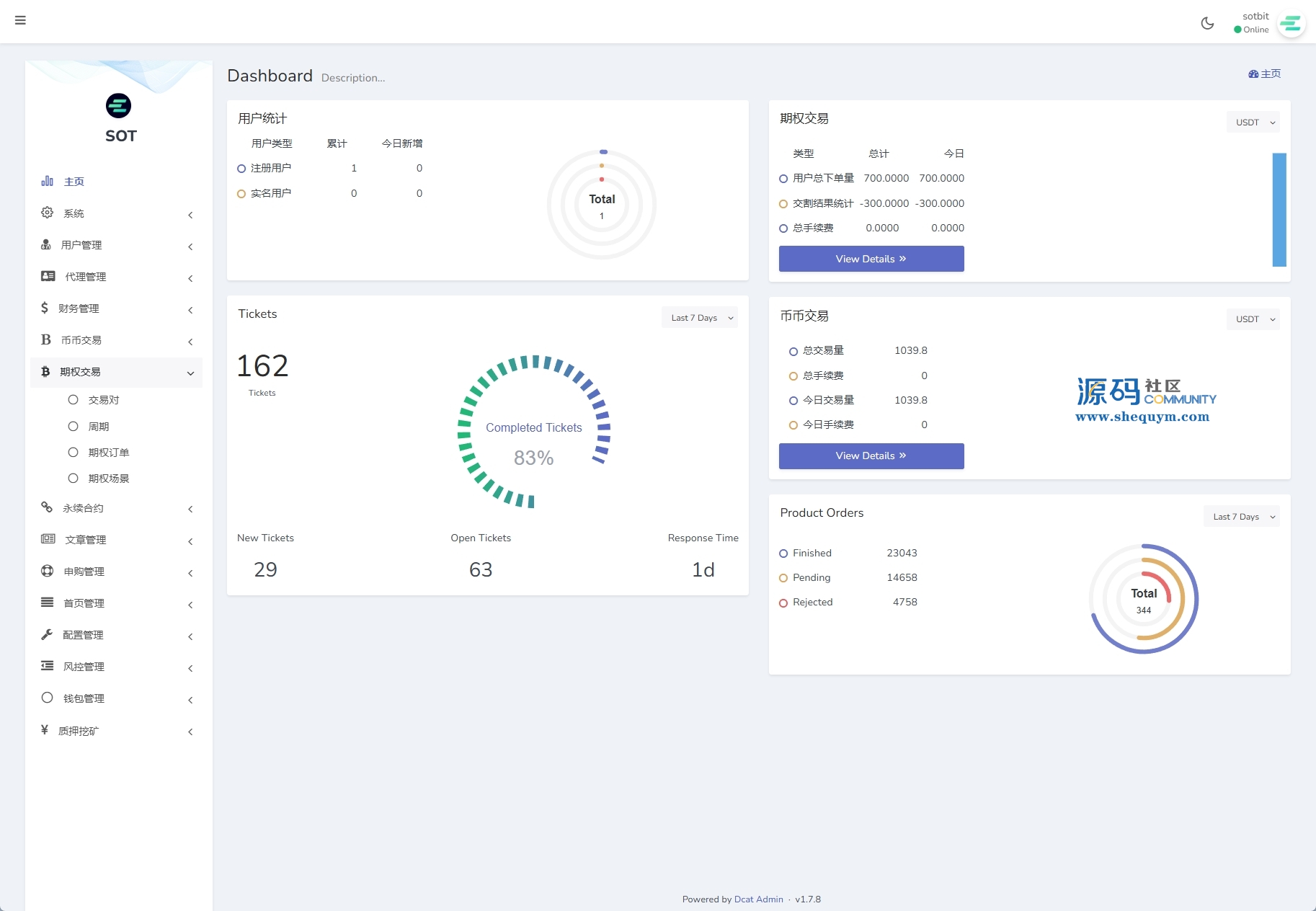Collapse the 期权交易 sidebar menu chevron

click(190, 373)
